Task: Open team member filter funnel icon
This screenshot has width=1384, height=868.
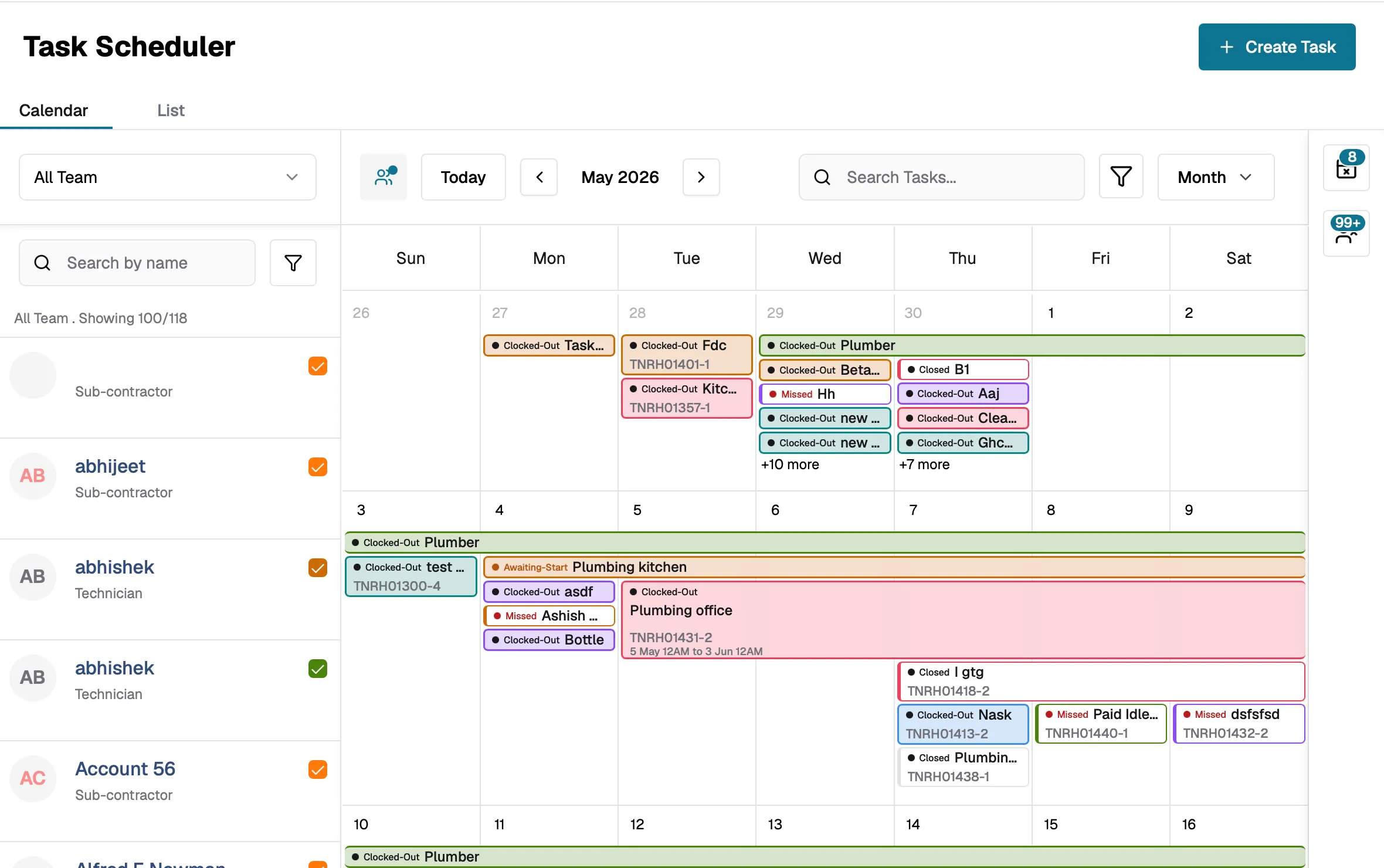Action: click(x=293, y=263)
